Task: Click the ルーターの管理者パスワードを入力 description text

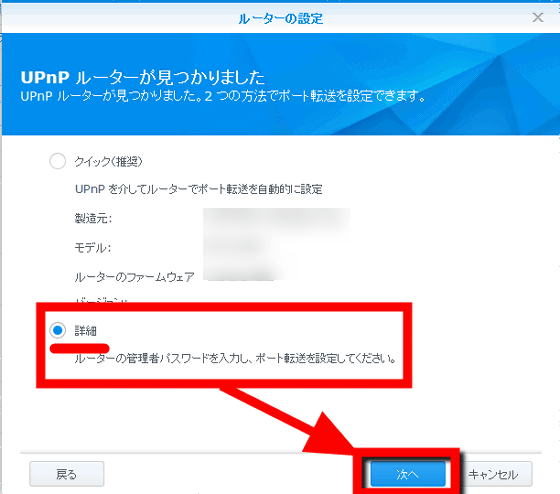Action: pos(235,358)
